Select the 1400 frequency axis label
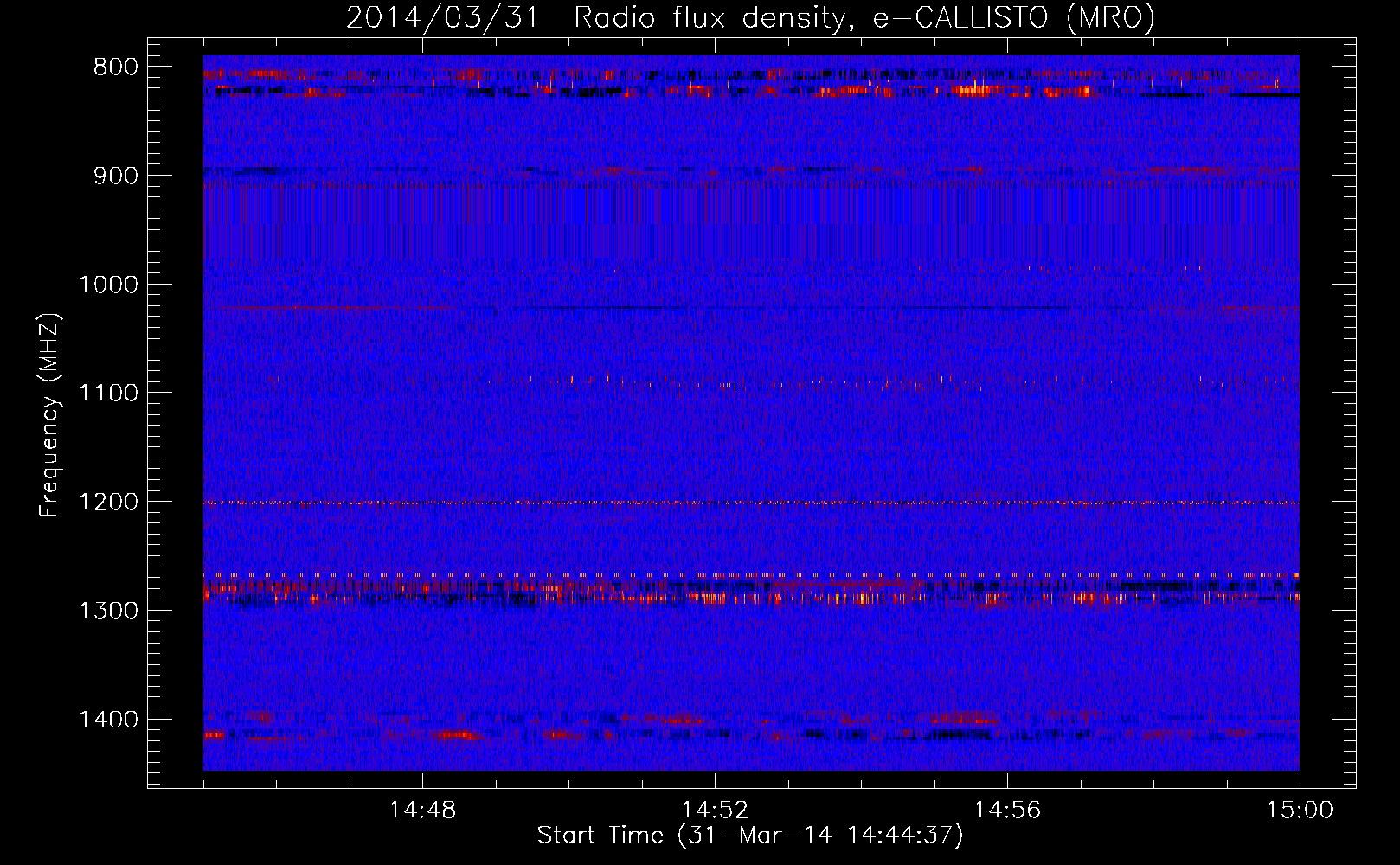The height and width of the screenshot is (865, 1400). [x=108, y=720]
